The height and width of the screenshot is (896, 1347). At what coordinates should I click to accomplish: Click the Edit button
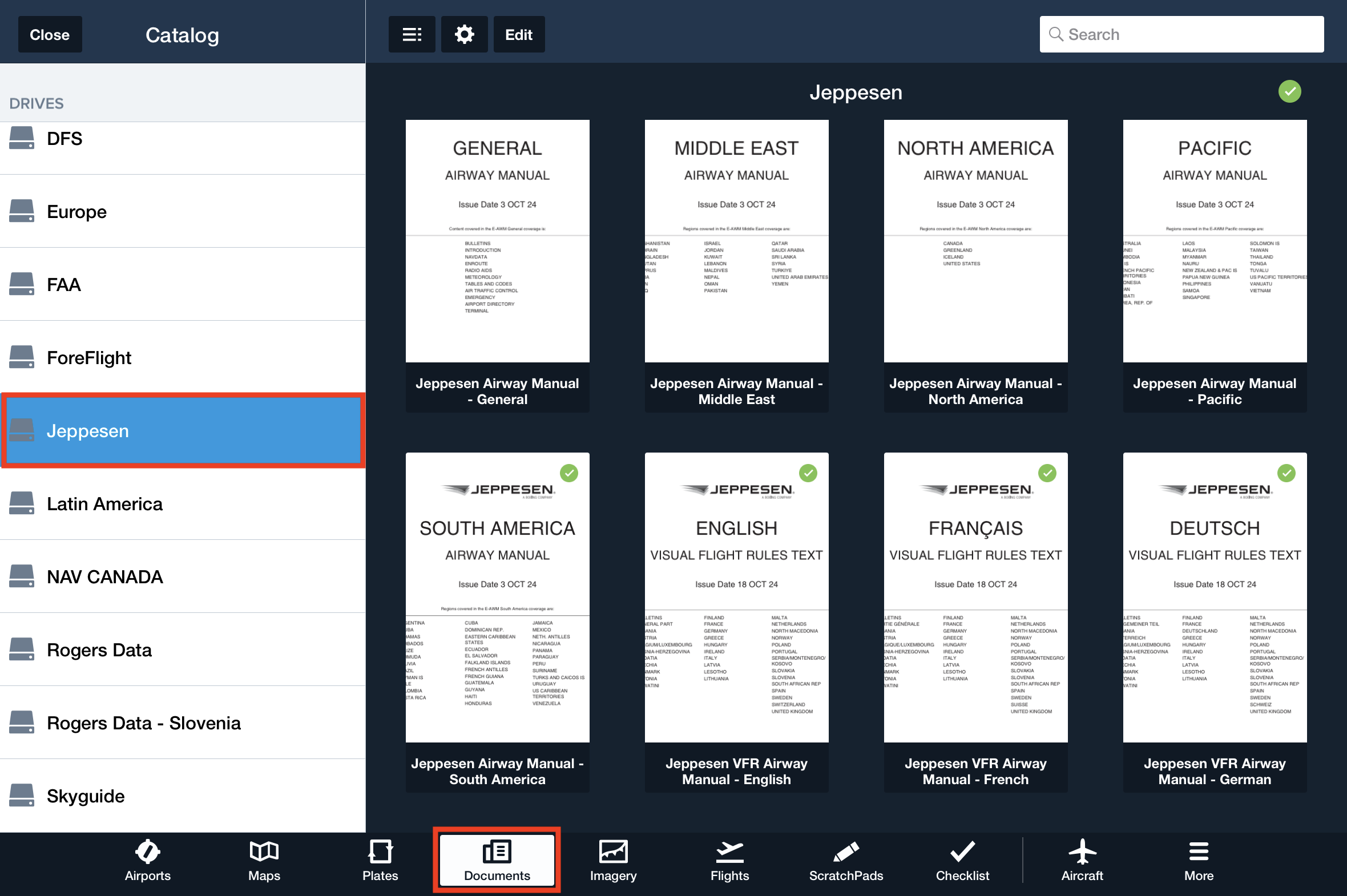519,34
